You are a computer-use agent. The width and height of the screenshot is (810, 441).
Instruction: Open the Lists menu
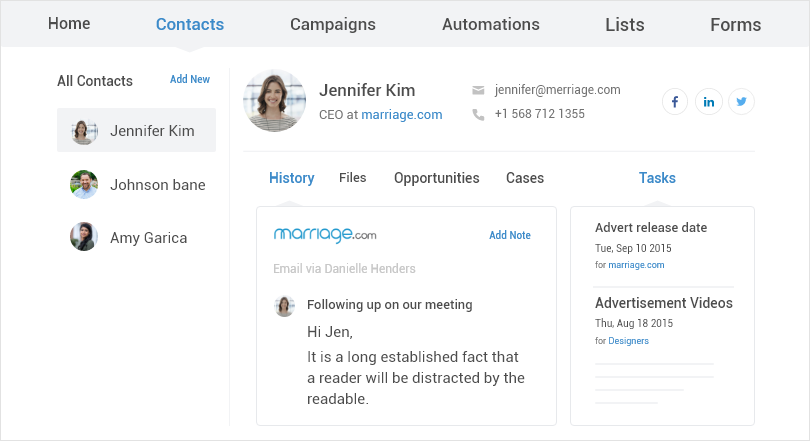pos(625,25)
